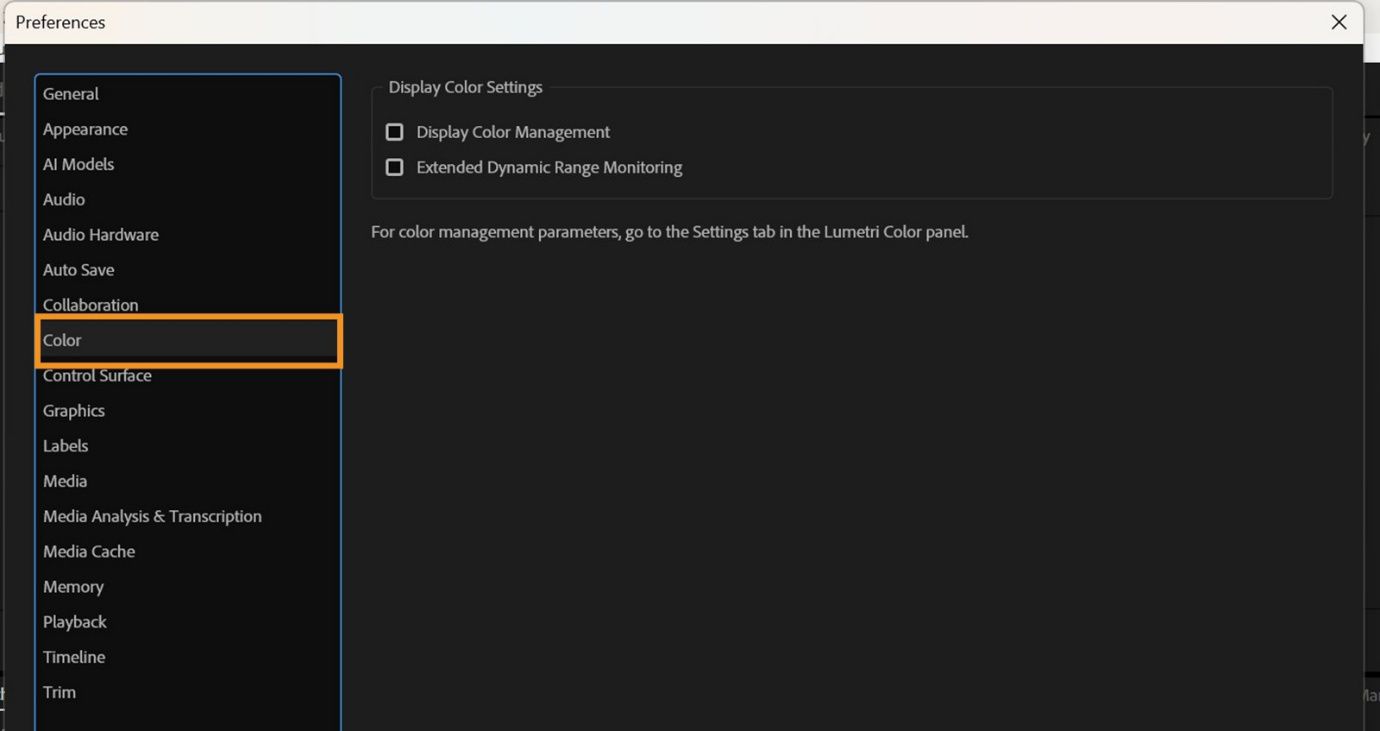Select Media Analysis & Transcription
This screenshot has height=731, width=1380.
point(152,516)
